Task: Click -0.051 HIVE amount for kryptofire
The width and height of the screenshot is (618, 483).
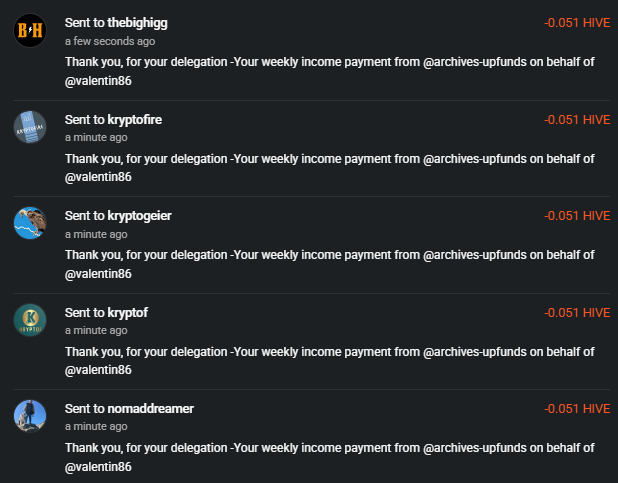Action: coord(577,119)
